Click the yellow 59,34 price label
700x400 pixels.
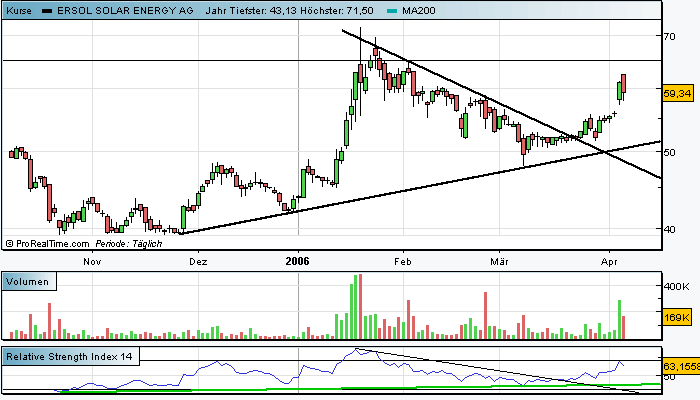tap(678, 93)
